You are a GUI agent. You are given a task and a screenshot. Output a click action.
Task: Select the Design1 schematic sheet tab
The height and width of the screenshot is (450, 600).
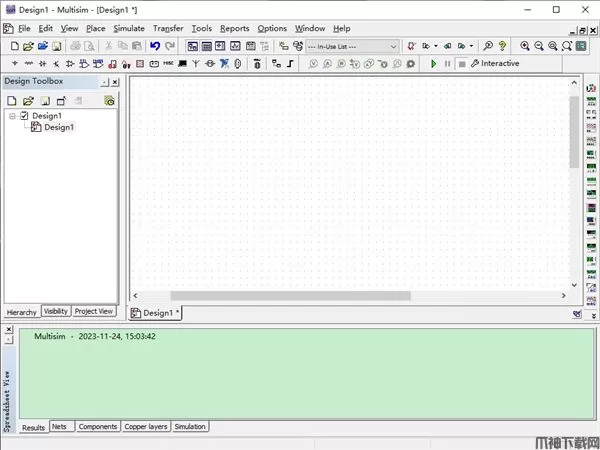[155, 313]
